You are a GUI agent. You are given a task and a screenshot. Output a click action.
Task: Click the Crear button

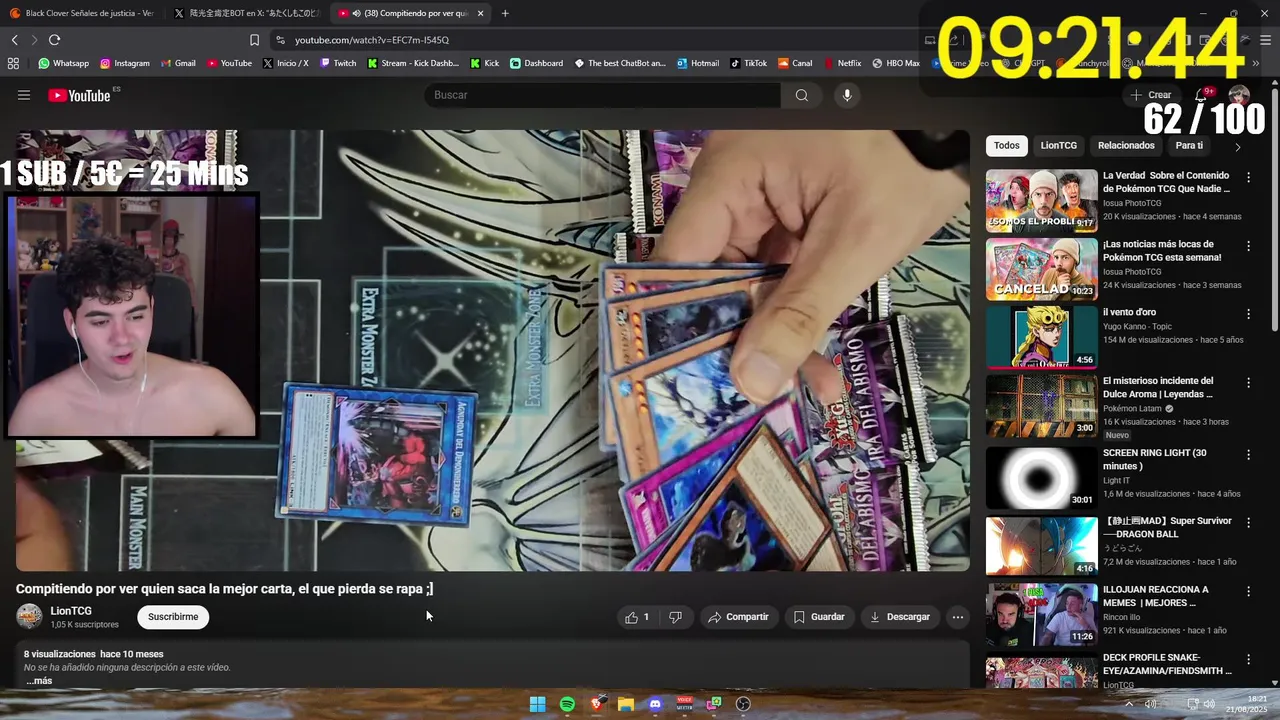pos(1150,95)
